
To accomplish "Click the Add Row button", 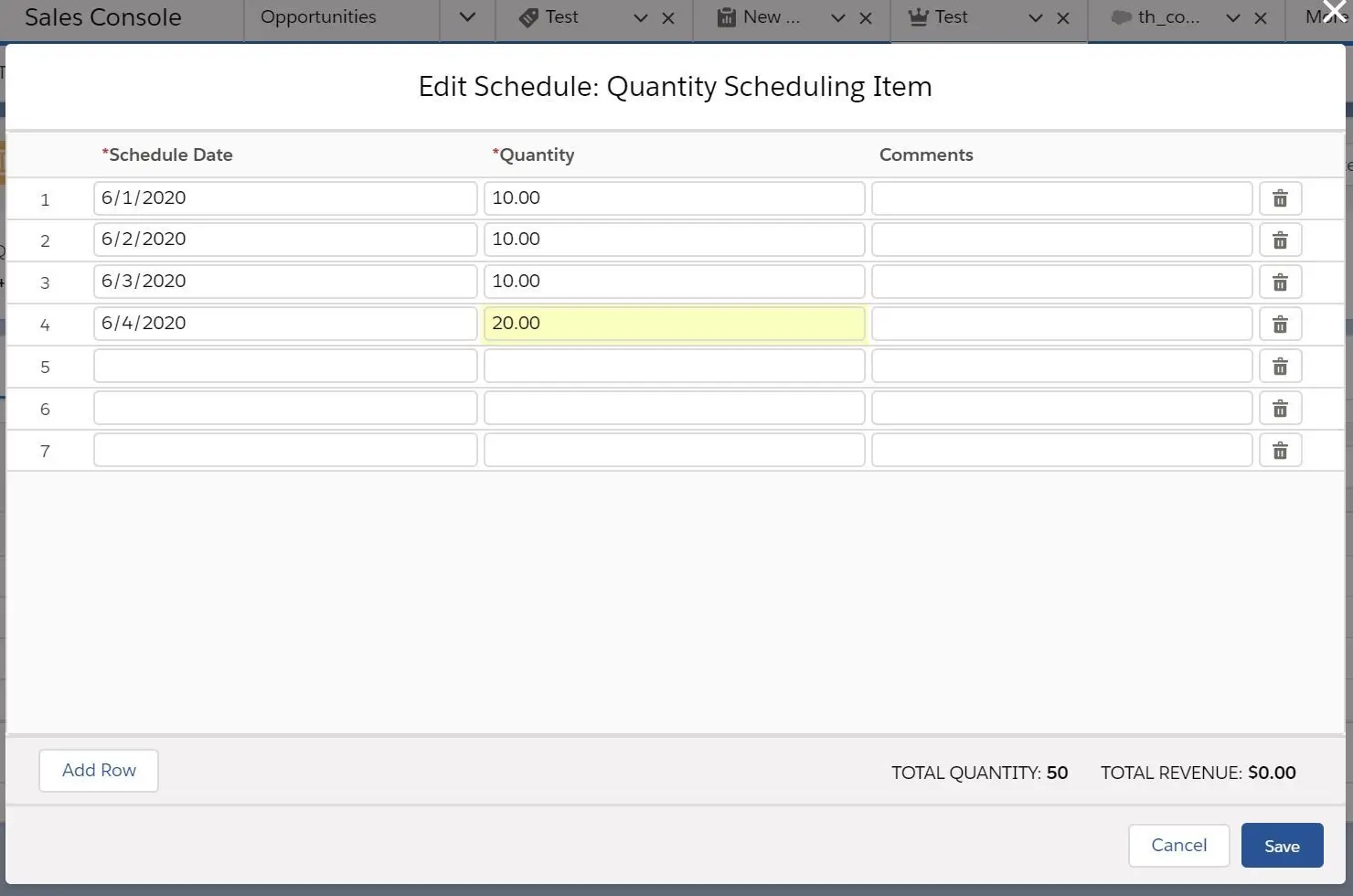I will click(99, 771).
